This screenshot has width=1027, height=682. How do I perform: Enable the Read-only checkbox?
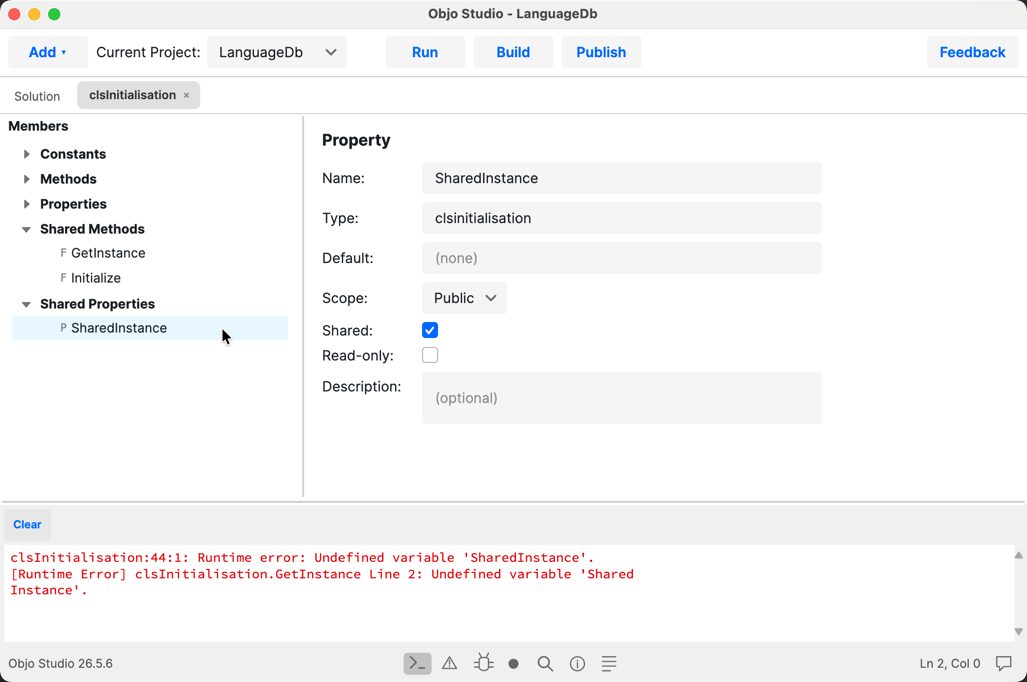click(430, 355)
